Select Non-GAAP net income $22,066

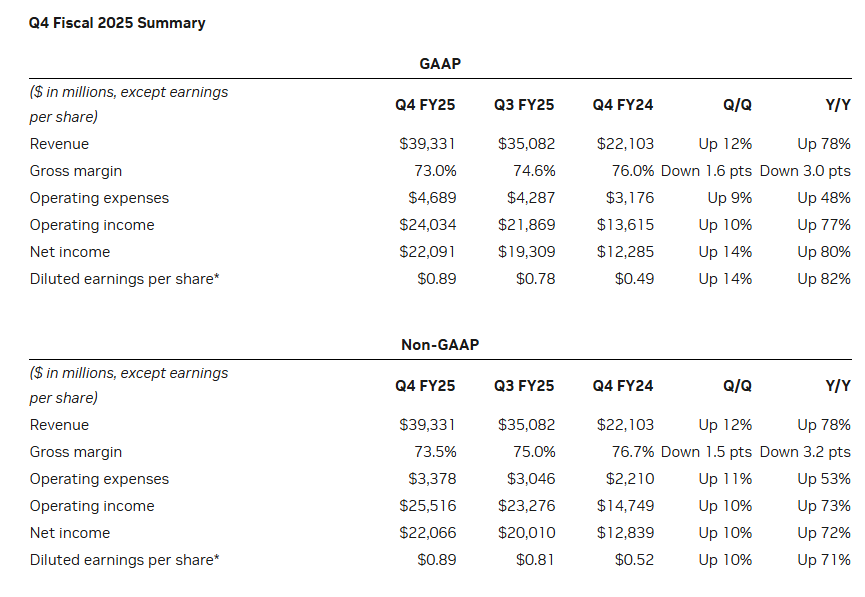click(x=427, y=533)
